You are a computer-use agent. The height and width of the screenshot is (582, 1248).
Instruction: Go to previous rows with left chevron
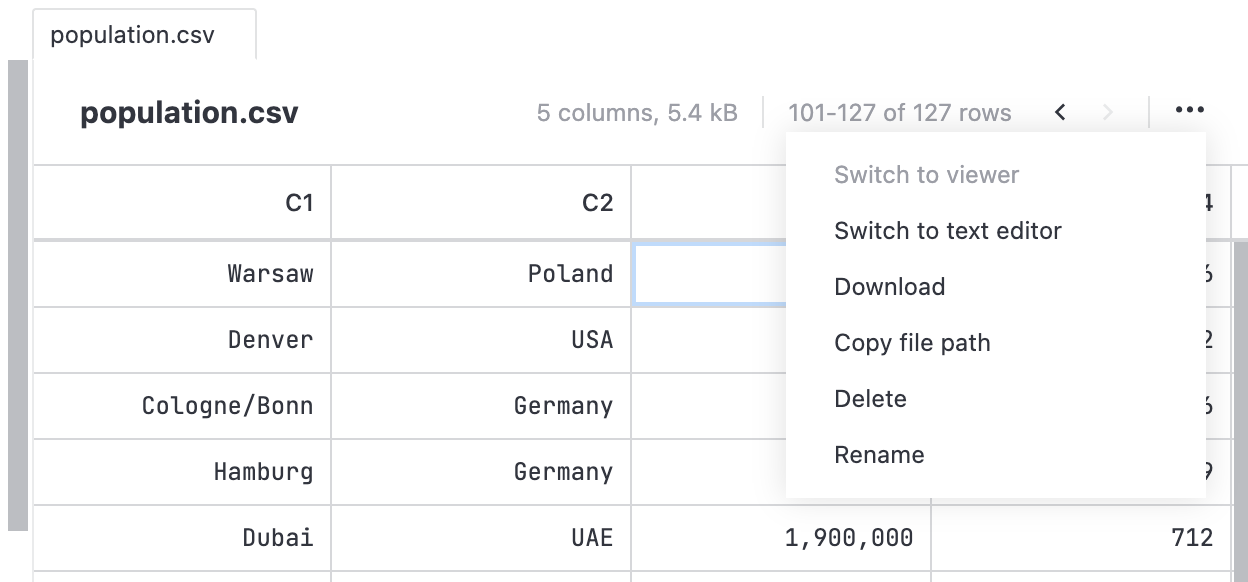pyautogui.click(x=1059, y=112)
